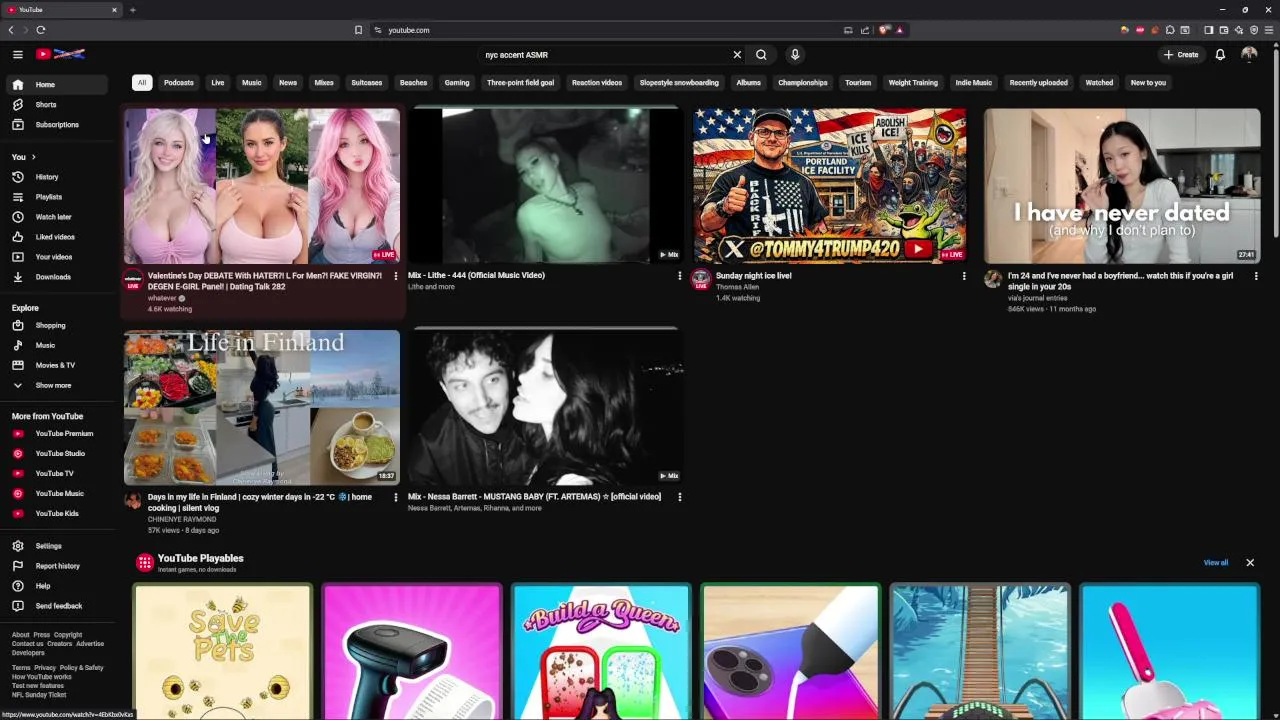Open the YouTube hamburger guide menu
Image resolution: width=1280 pixels, height=720 pixels.
coord(17,54)
